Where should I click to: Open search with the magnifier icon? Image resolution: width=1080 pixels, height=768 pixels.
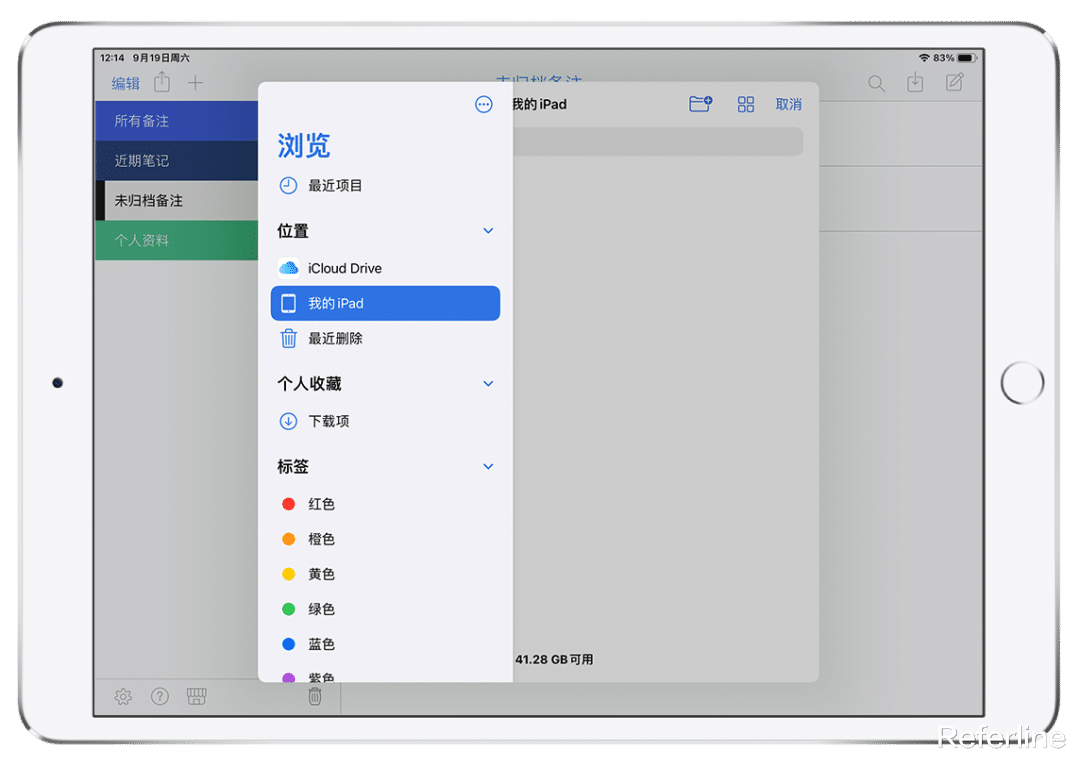pos(876,83)
